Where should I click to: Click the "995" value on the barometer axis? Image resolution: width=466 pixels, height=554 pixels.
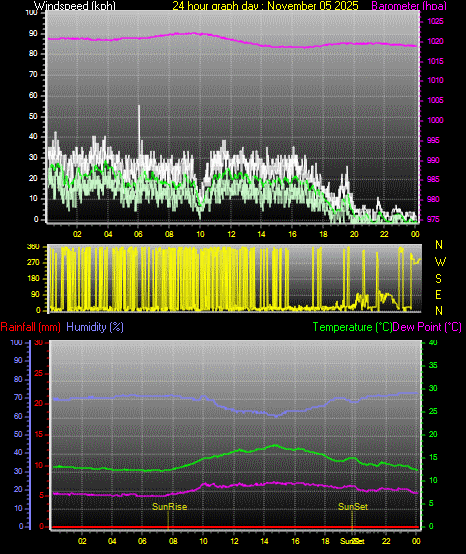coord(433,140)
